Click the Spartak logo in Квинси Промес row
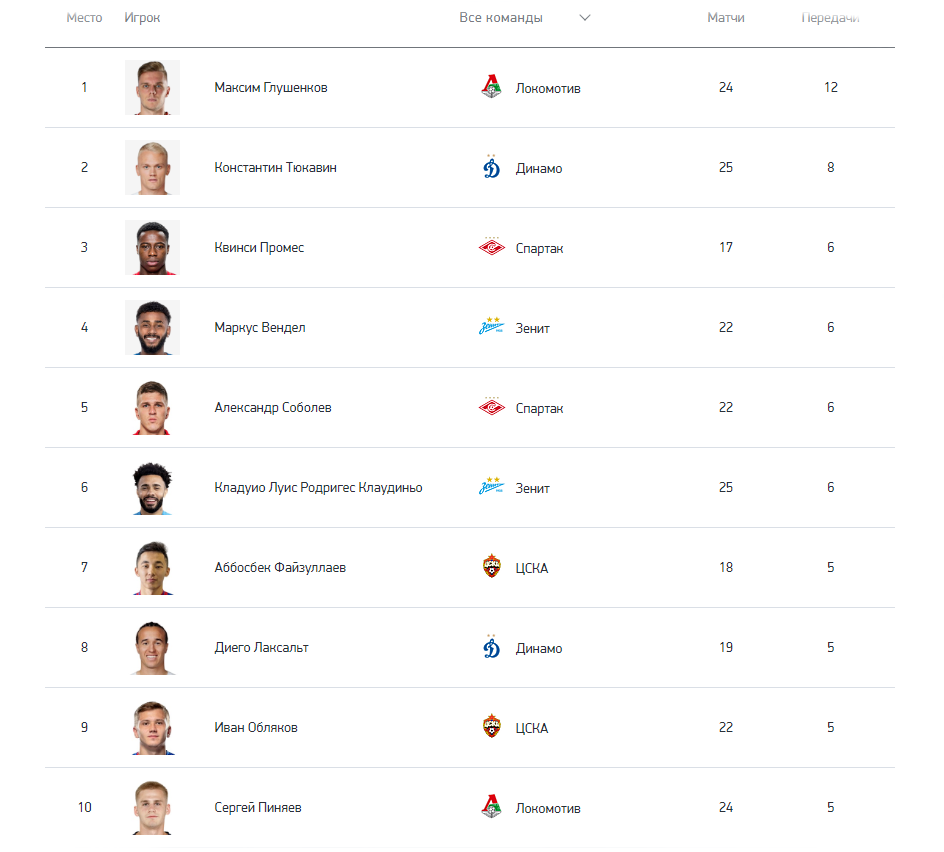The width and height of the screenshot is (944, 852). pyautogui.click(x=491, y=247)
